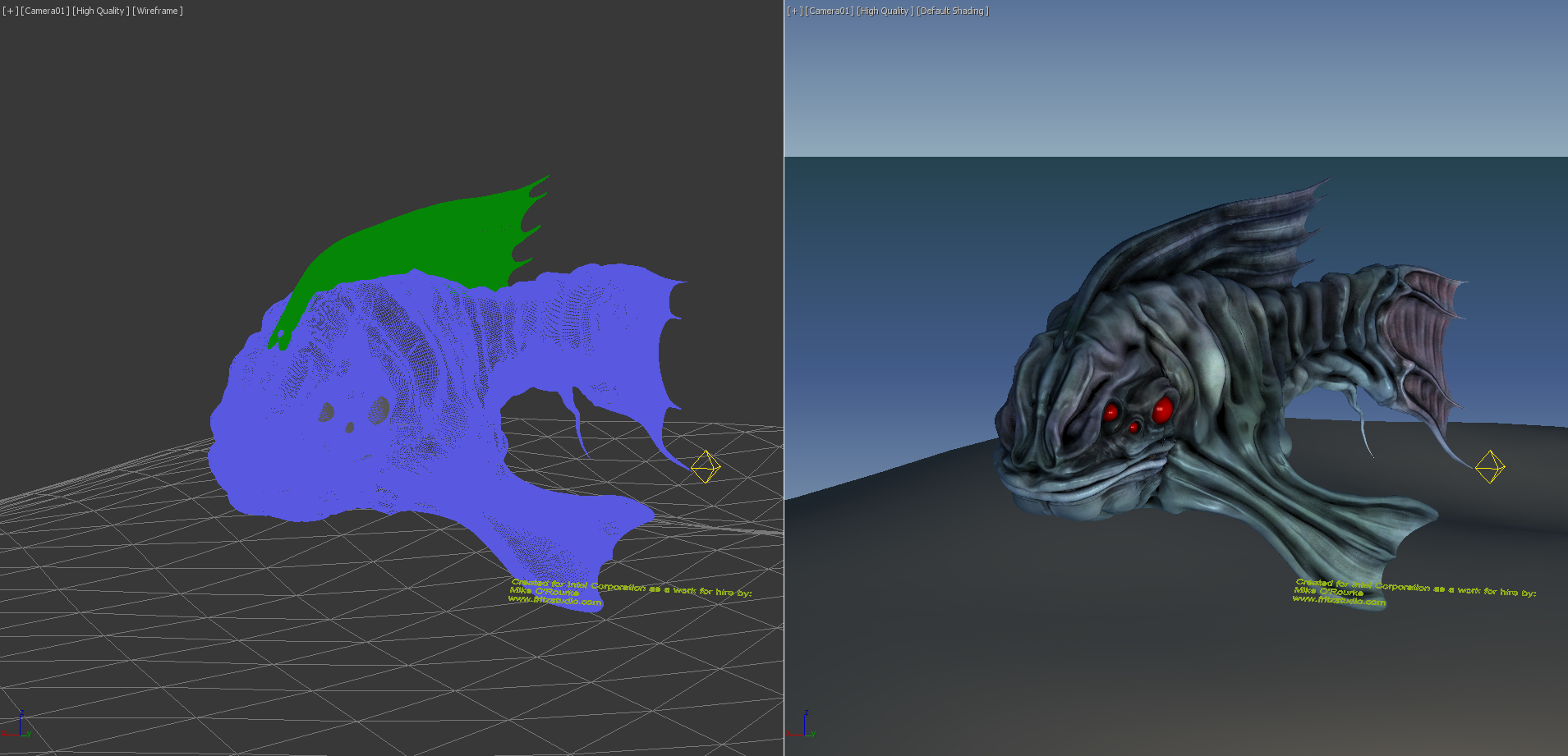Select the yellow light gizmo in shaded viewport
This screenshot has width=1568, height=756.
click(x=1489, y=466)
